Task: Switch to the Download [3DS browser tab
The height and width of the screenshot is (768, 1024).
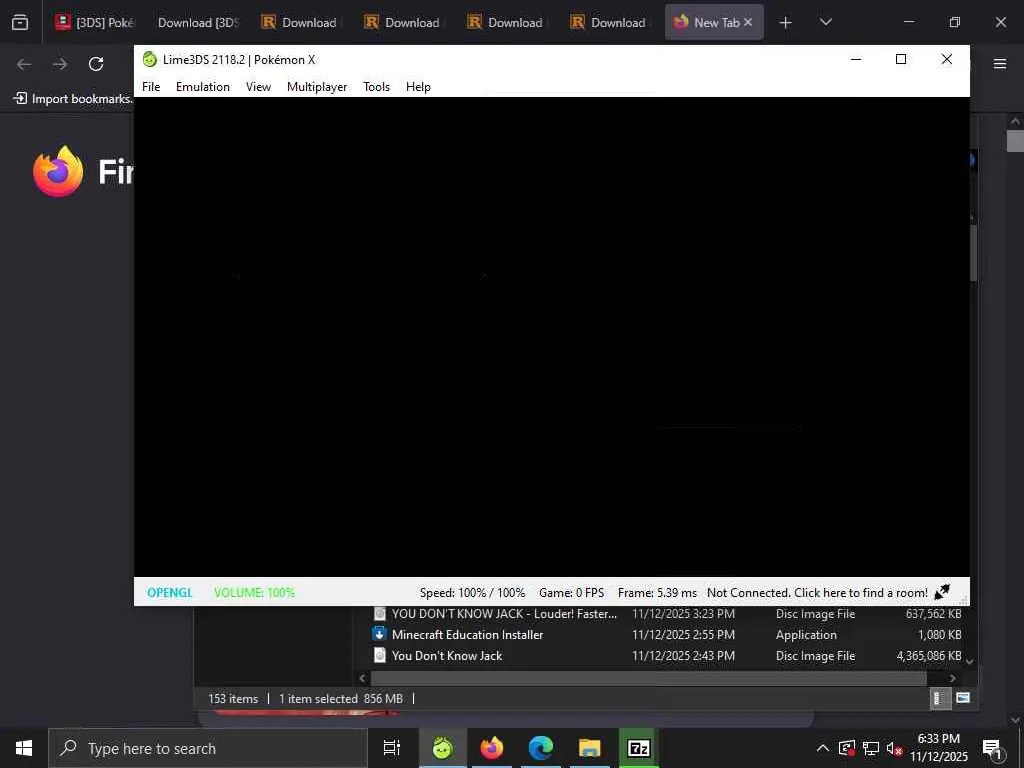Action: 198,22
